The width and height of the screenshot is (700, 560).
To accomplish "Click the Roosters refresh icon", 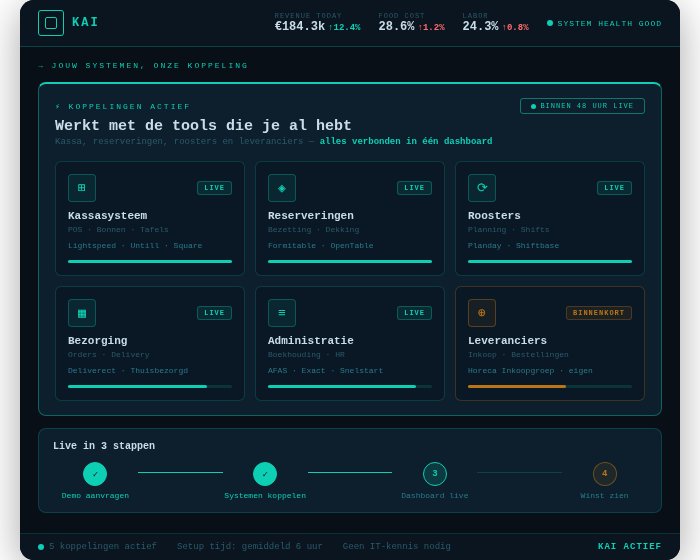I will click(x=482, y=188).
